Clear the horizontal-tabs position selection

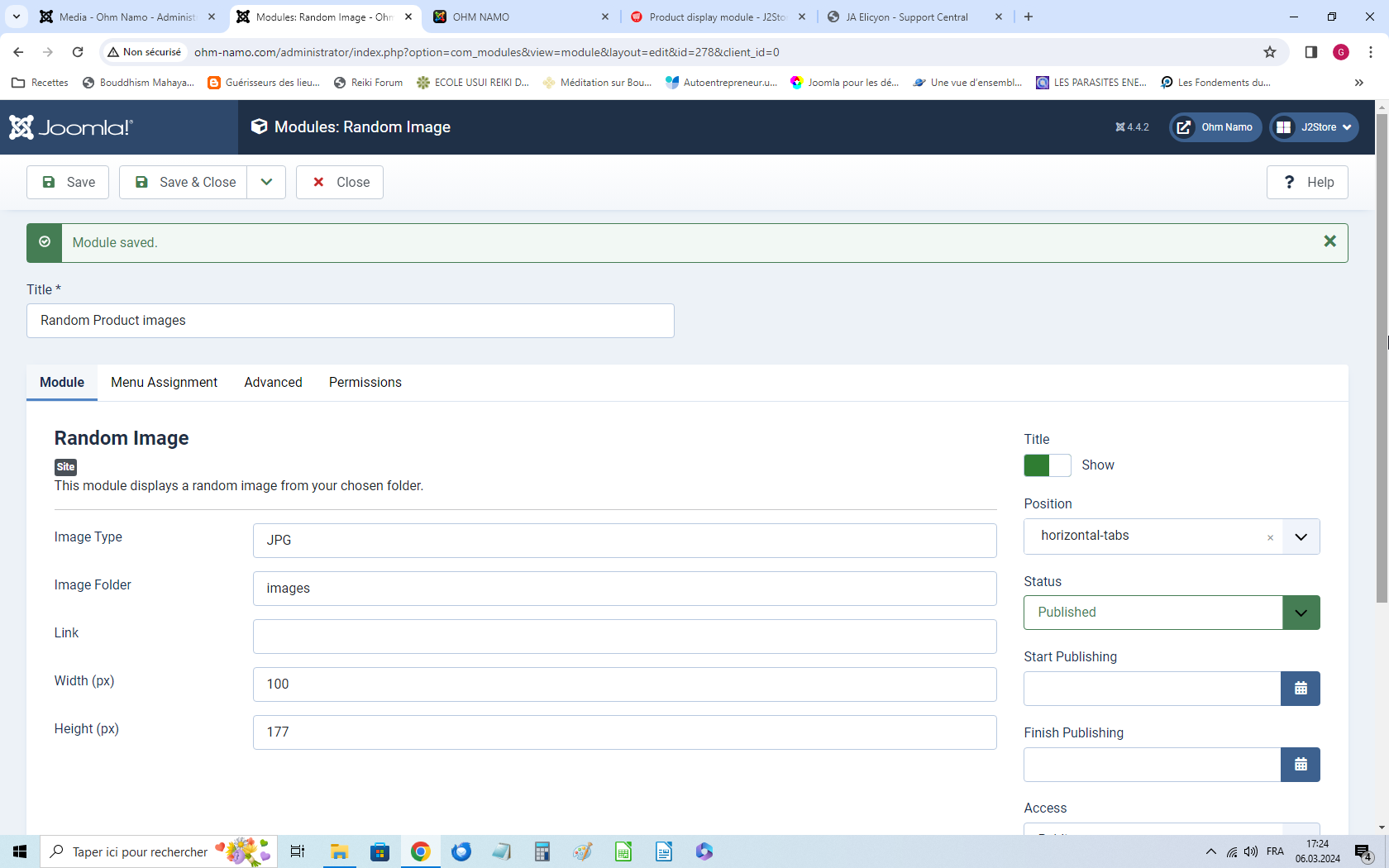click(1270, 537)
